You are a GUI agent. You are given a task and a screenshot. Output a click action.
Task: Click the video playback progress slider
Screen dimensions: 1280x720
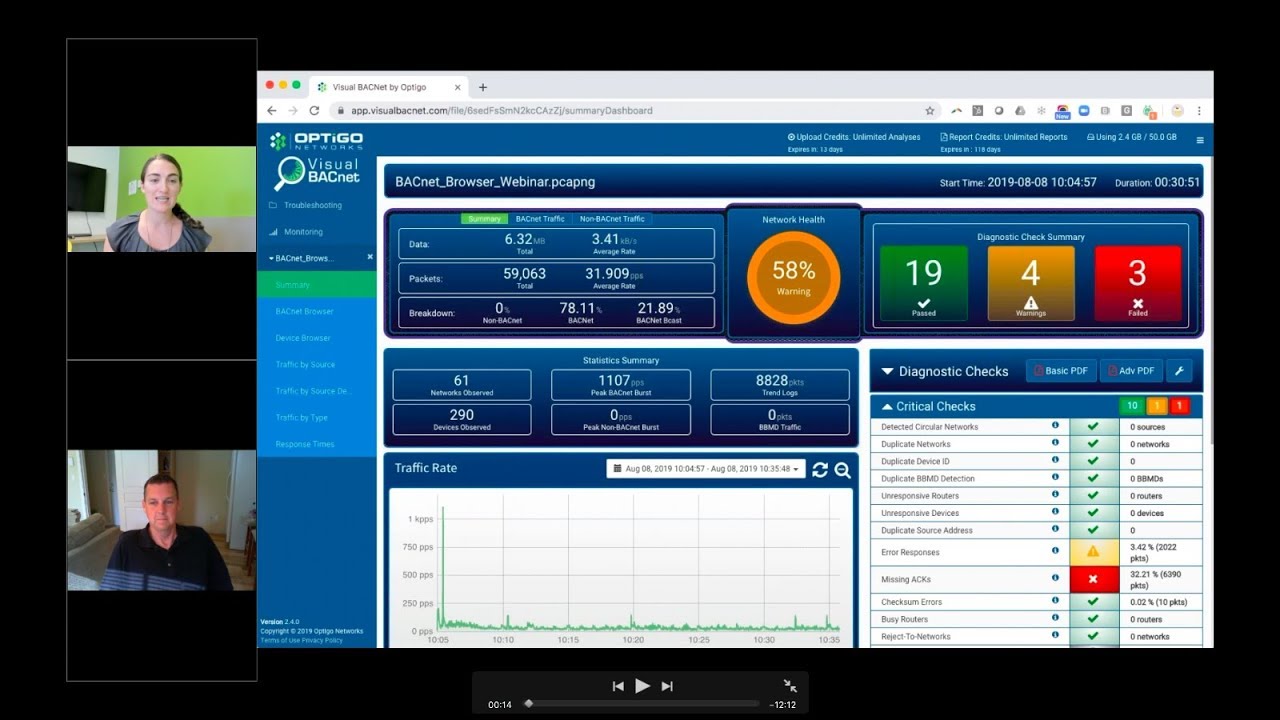[640, 704]
